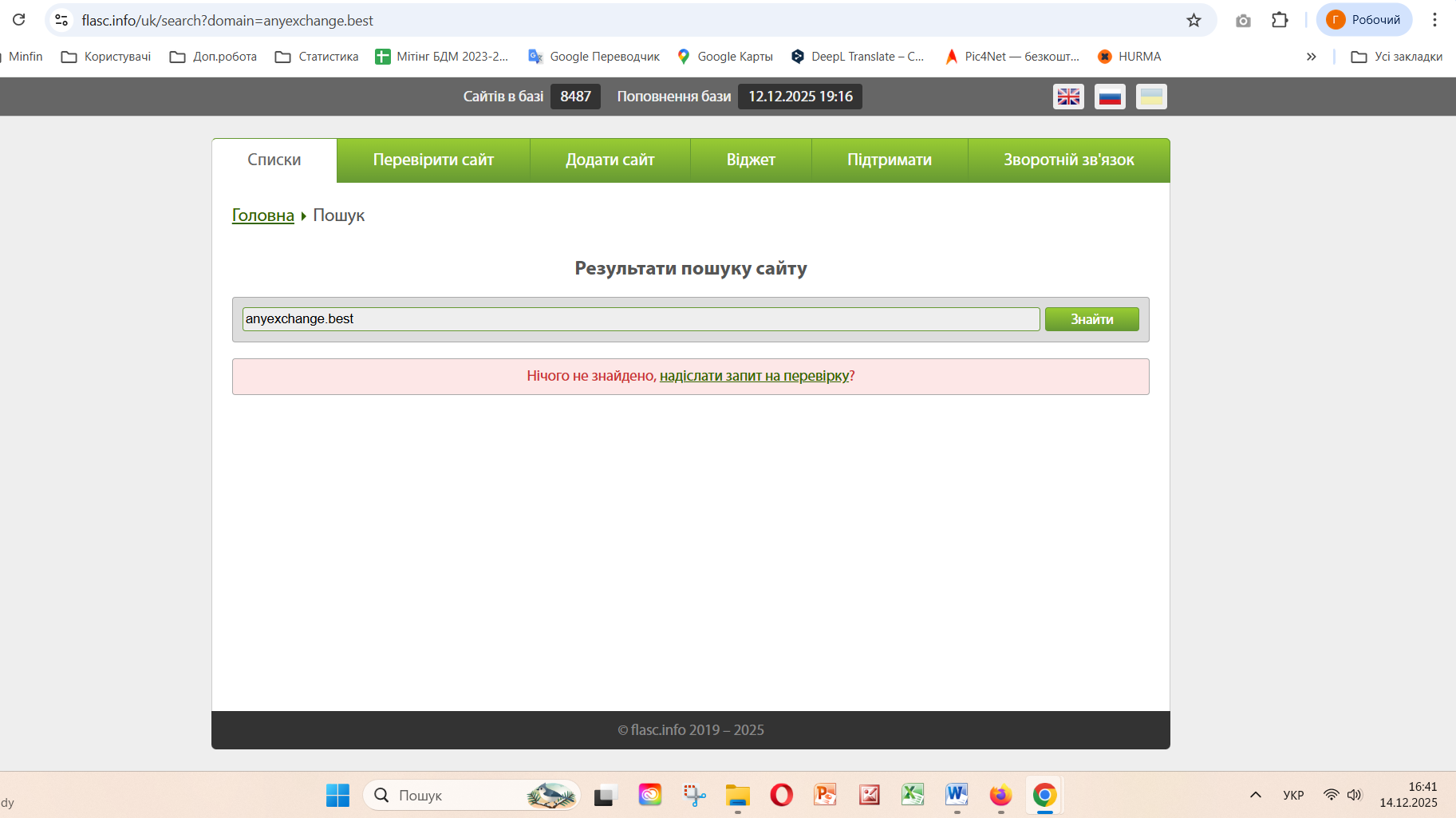Click the flasc.info 2019 – 2025 copyright text
Image resolution: width=1456 pixels, height=818 pixels.
click(x=691, y=730)
